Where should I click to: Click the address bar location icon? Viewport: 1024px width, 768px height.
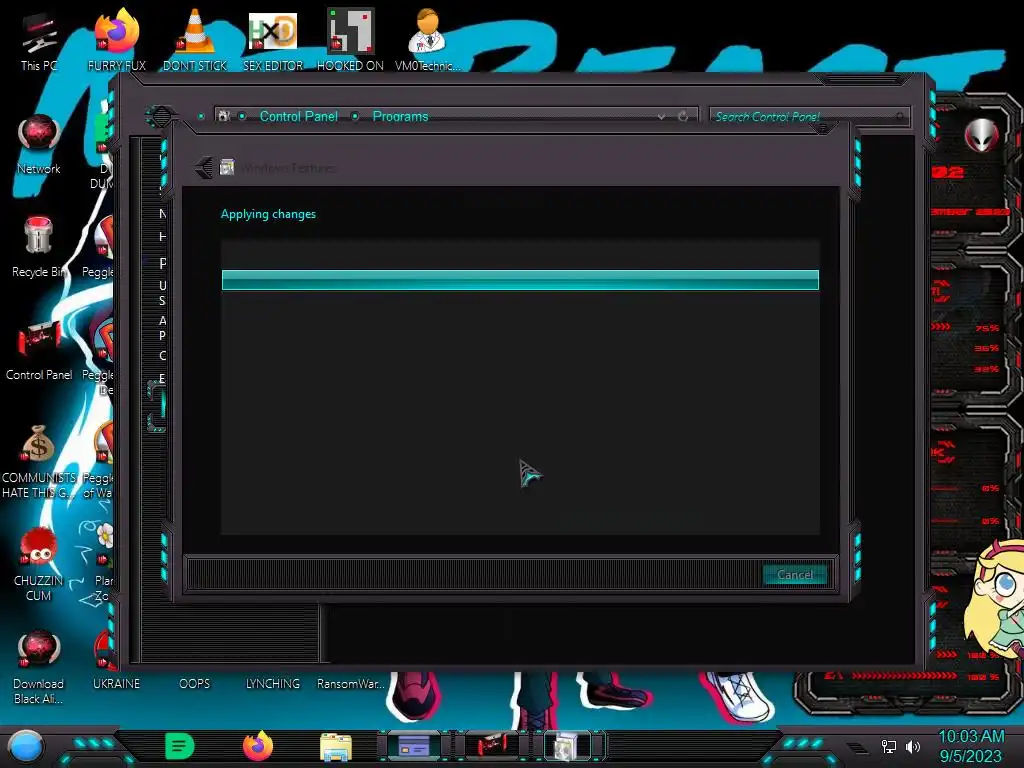pyautogui.click(x=224, y=116)
